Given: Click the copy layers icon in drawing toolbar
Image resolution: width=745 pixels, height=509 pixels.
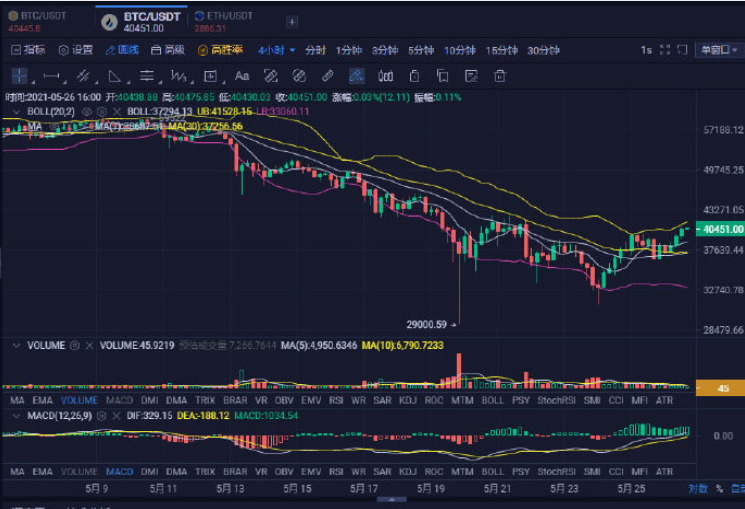Looking at the screenshot, I should pyautogui.click(x=443, y=76).
